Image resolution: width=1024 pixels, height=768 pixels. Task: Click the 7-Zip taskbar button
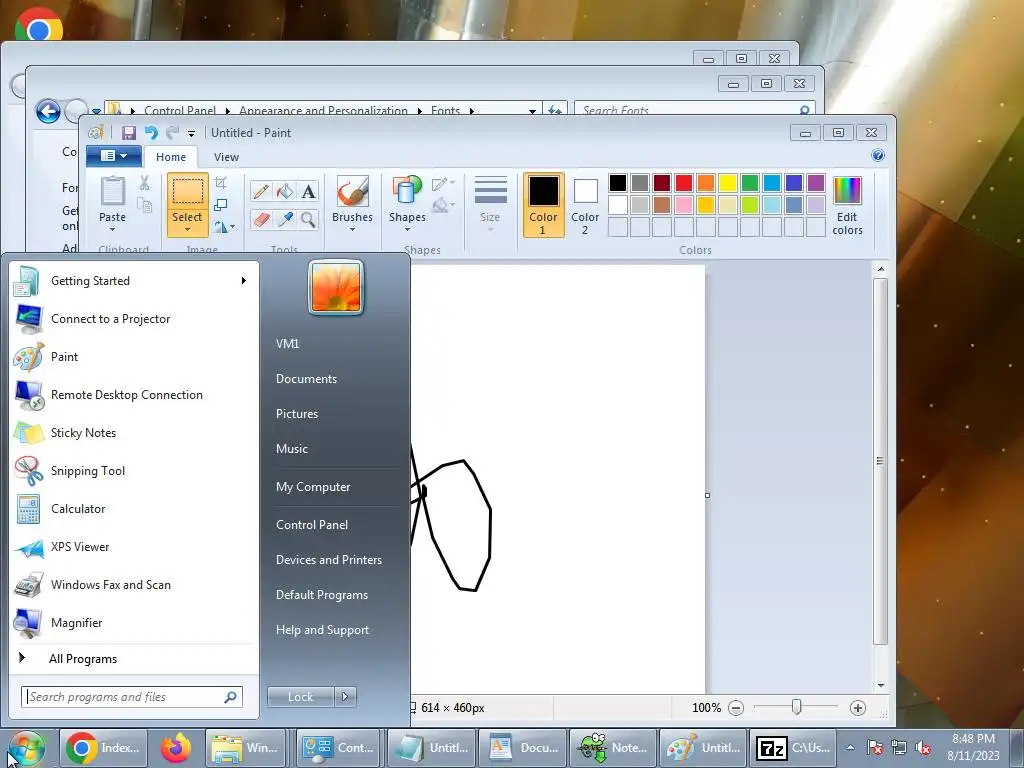tap(792, 748)
